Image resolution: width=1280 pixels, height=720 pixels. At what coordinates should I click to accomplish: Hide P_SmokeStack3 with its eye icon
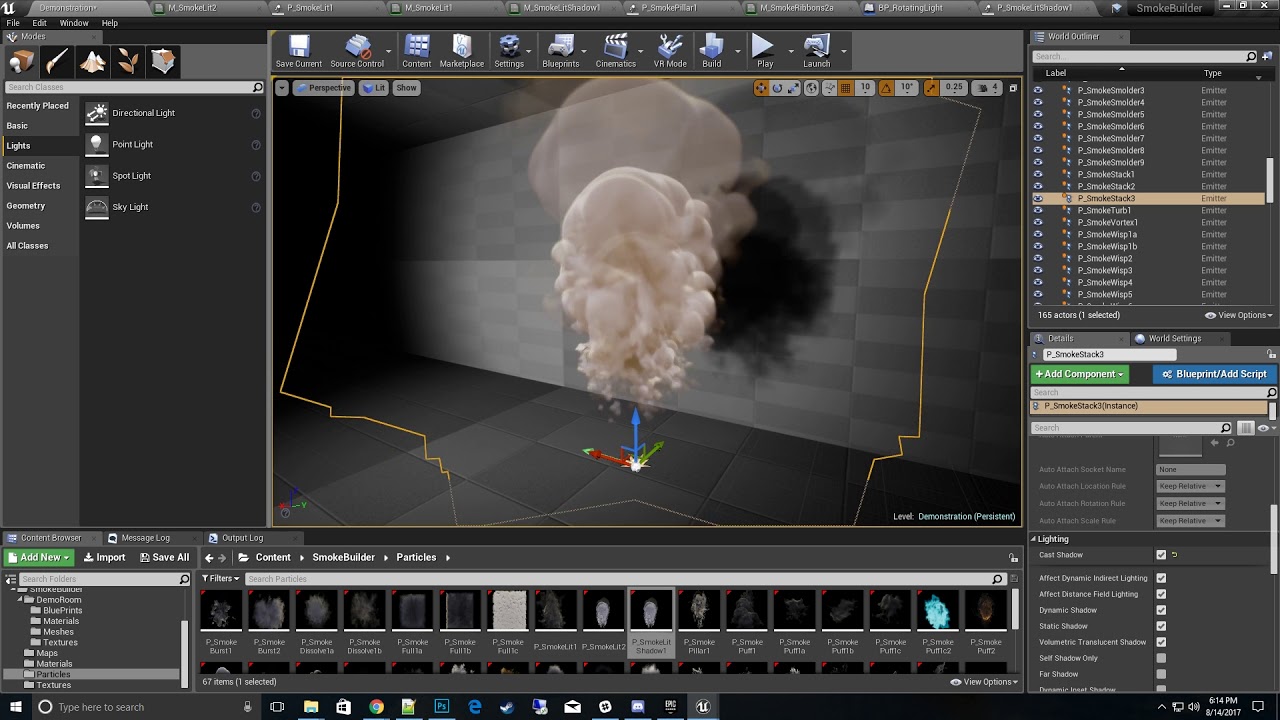(x=1038, y=199)
